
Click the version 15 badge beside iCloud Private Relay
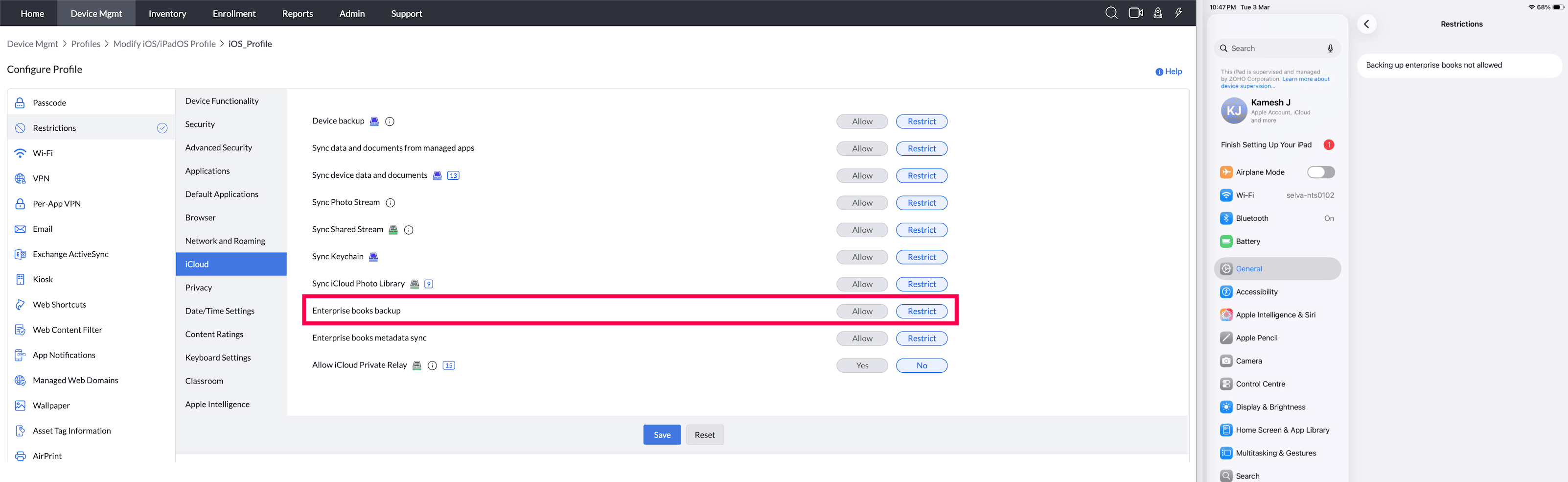point(449,365)
